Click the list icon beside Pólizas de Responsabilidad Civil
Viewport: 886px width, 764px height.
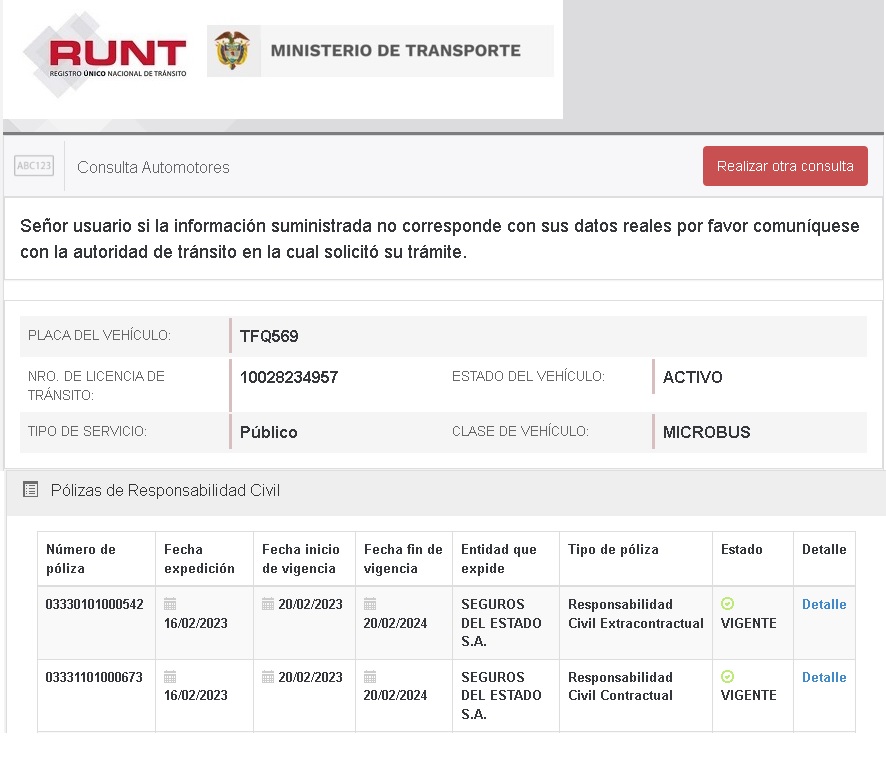[x=31, y=490]
